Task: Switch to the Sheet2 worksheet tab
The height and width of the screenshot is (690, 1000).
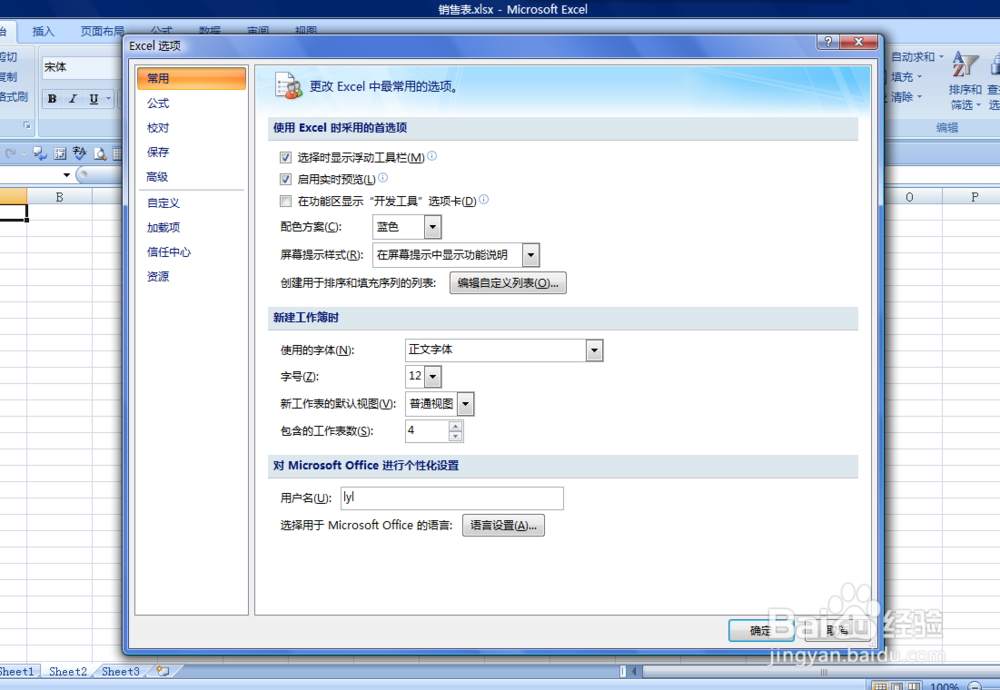Action: [68, 672]
